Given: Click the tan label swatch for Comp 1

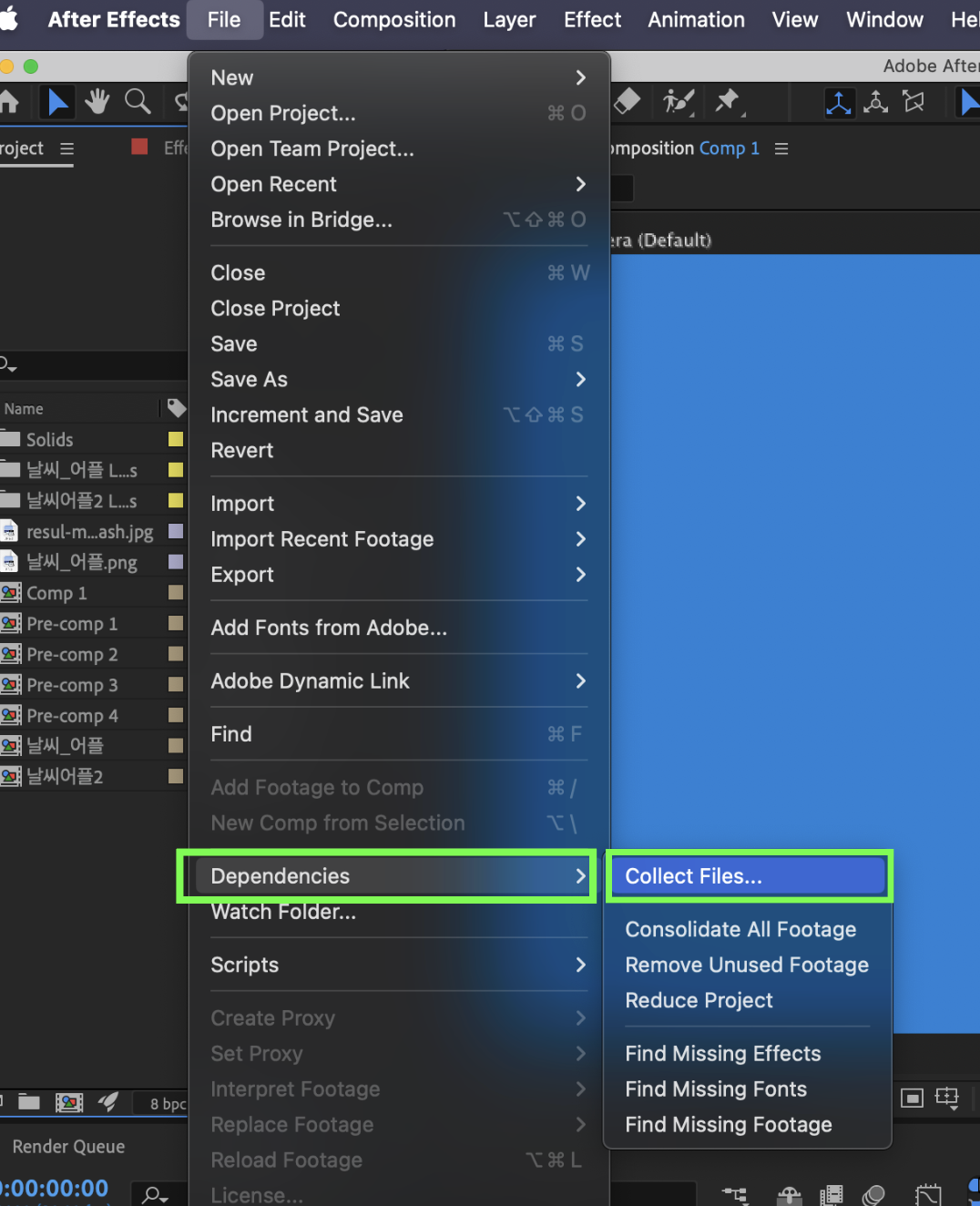Looking at the screenshot, I should [176, 593].
